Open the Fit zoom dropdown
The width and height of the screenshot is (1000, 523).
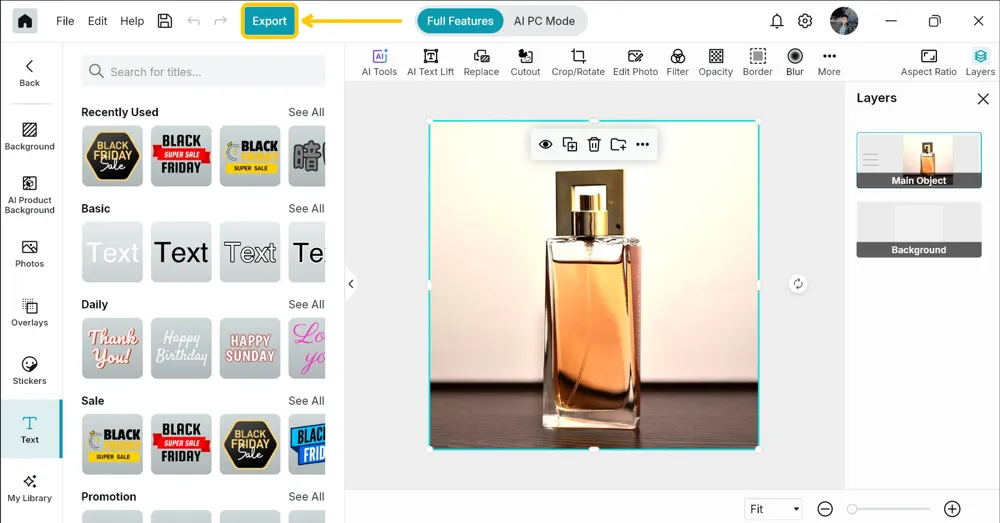(x=774, y=509)
